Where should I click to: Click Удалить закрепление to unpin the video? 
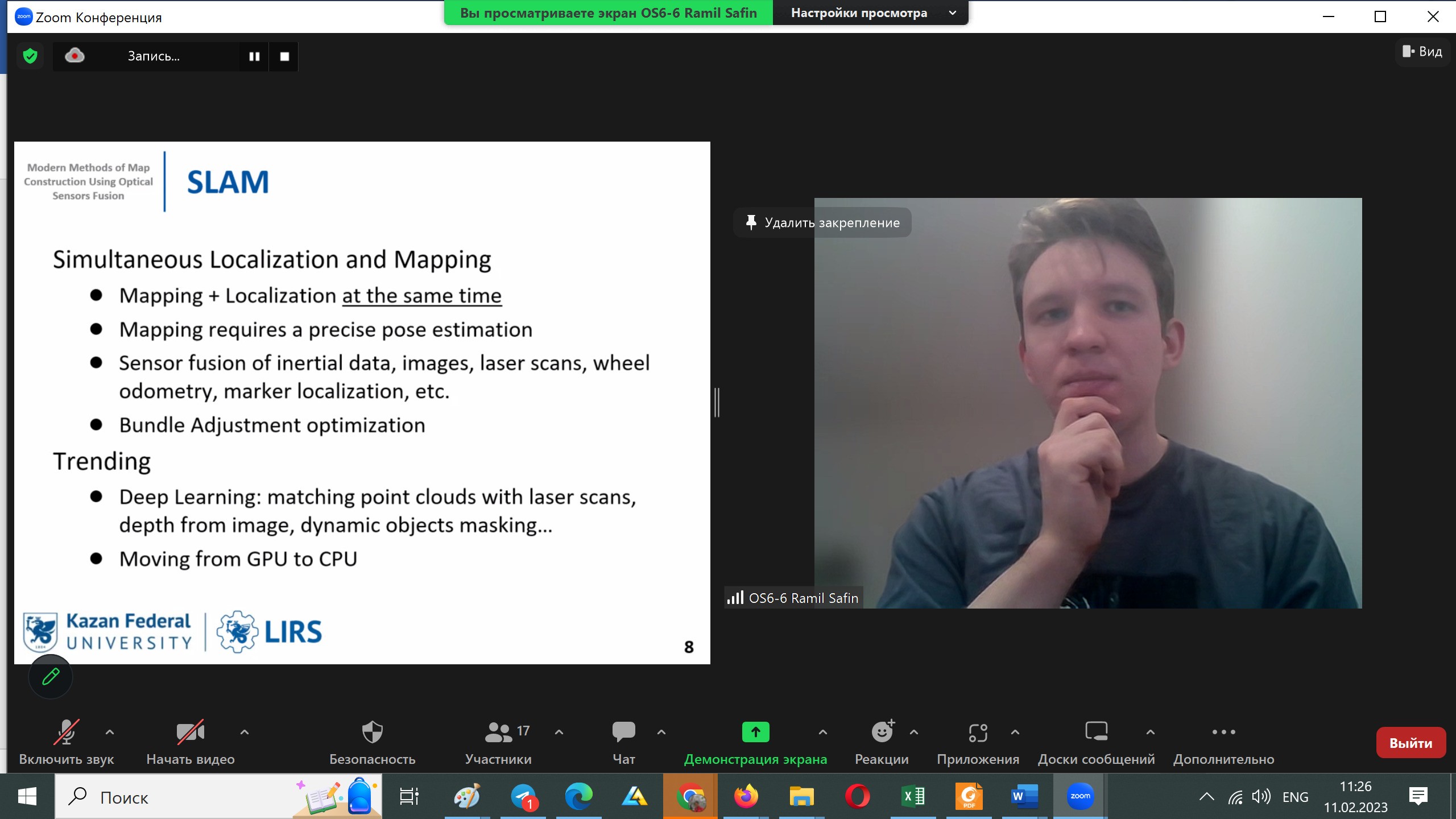(822, 222)
